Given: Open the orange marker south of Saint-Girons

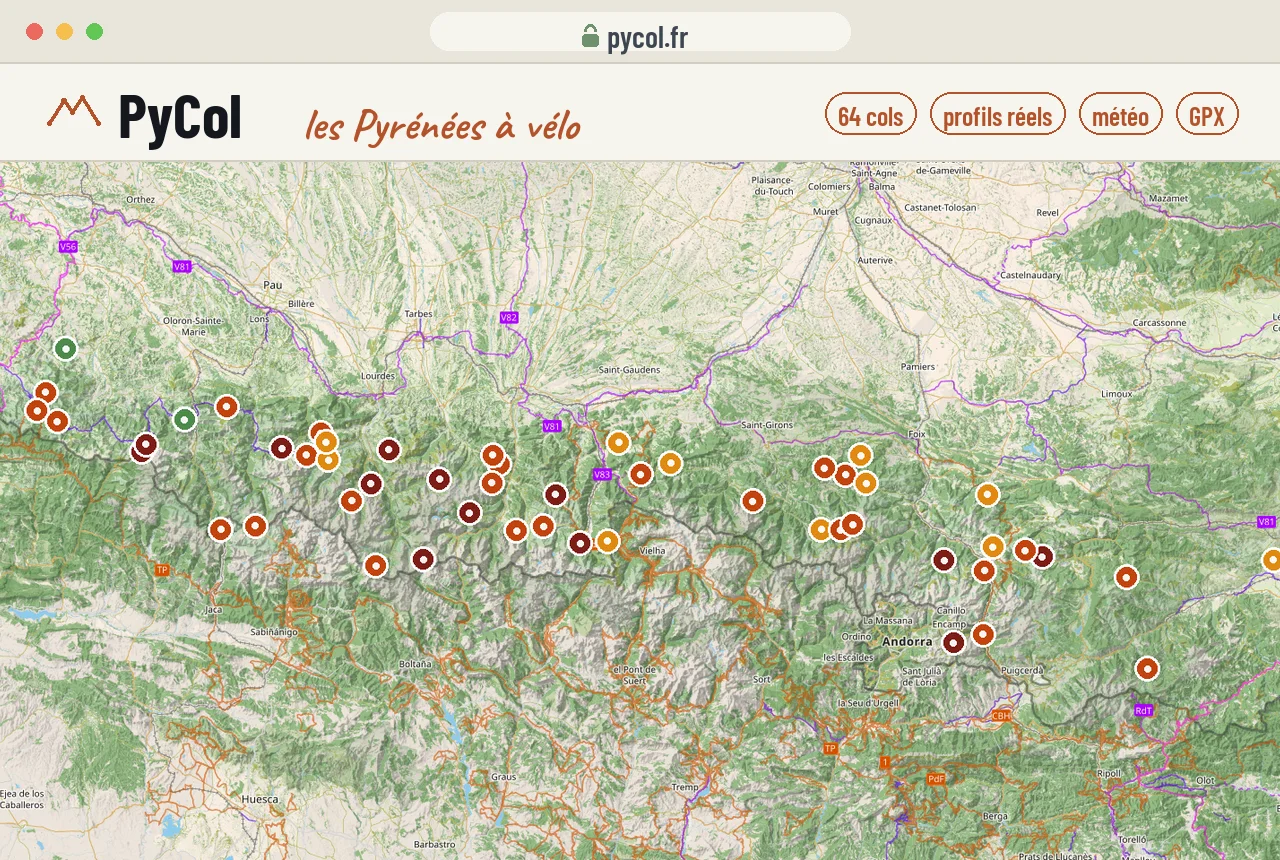Looking at the screenshot, I should point(753,500).
